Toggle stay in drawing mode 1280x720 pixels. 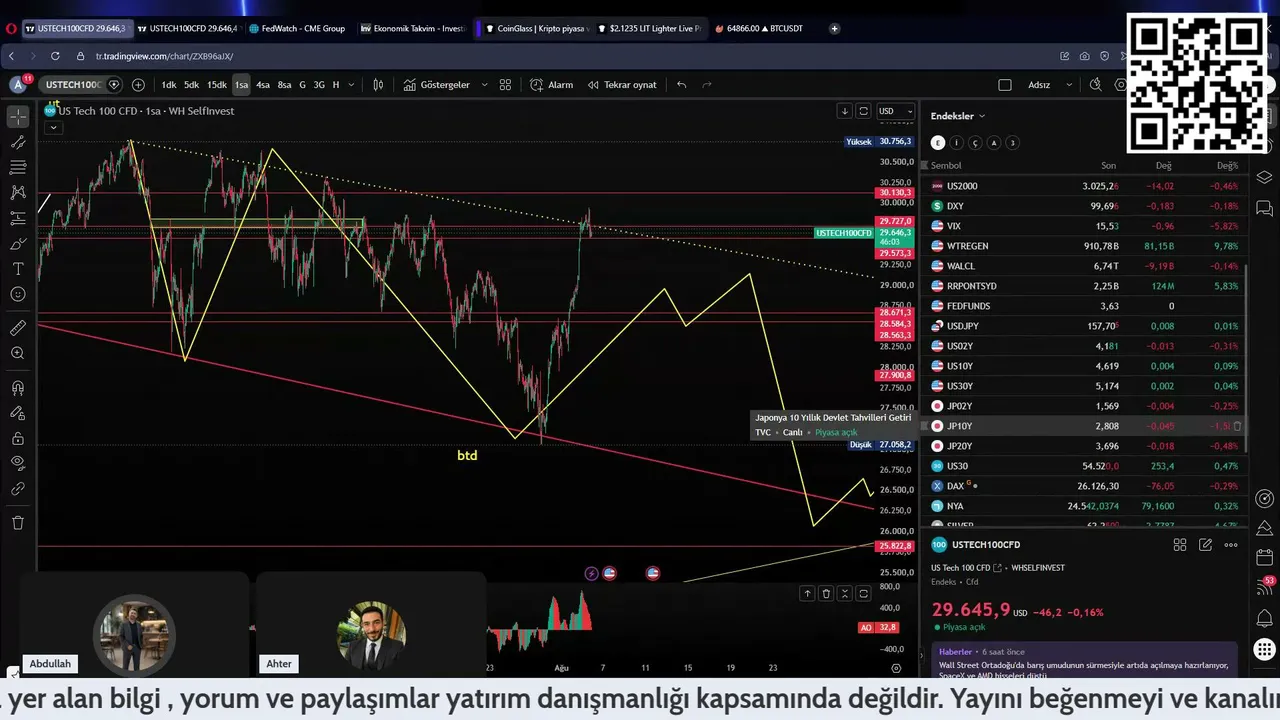click(x=18, y=413)
